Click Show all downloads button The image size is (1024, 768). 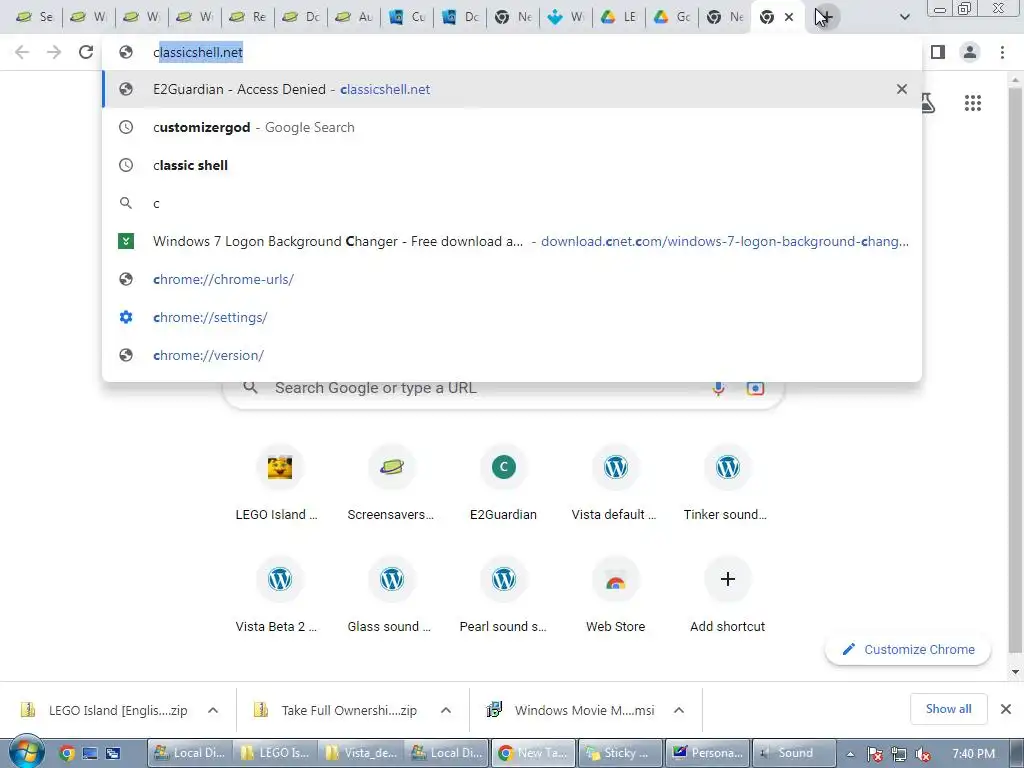(x=948, y=709)
